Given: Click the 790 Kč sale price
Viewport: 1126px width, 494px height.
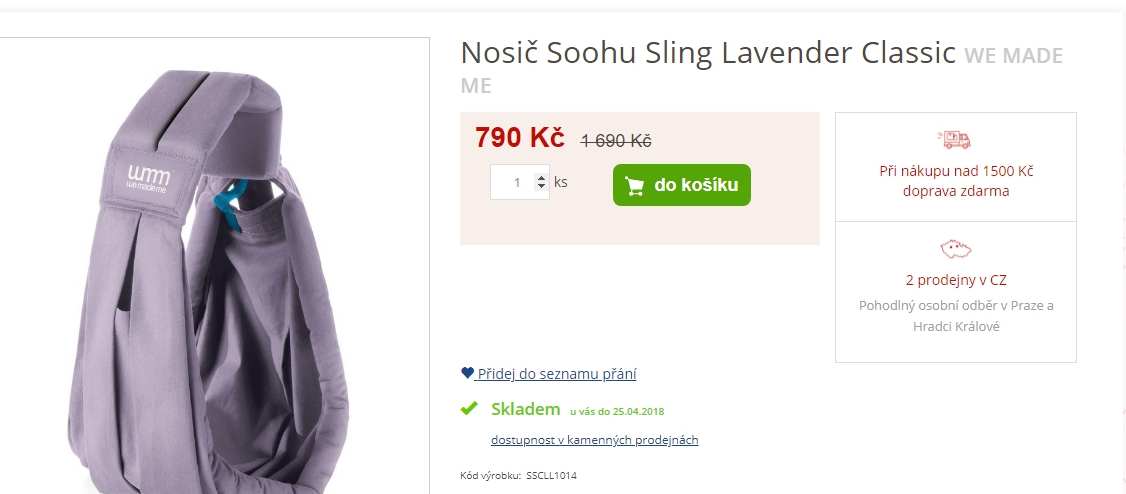Looking at the screenshot, I should point(519,138).
